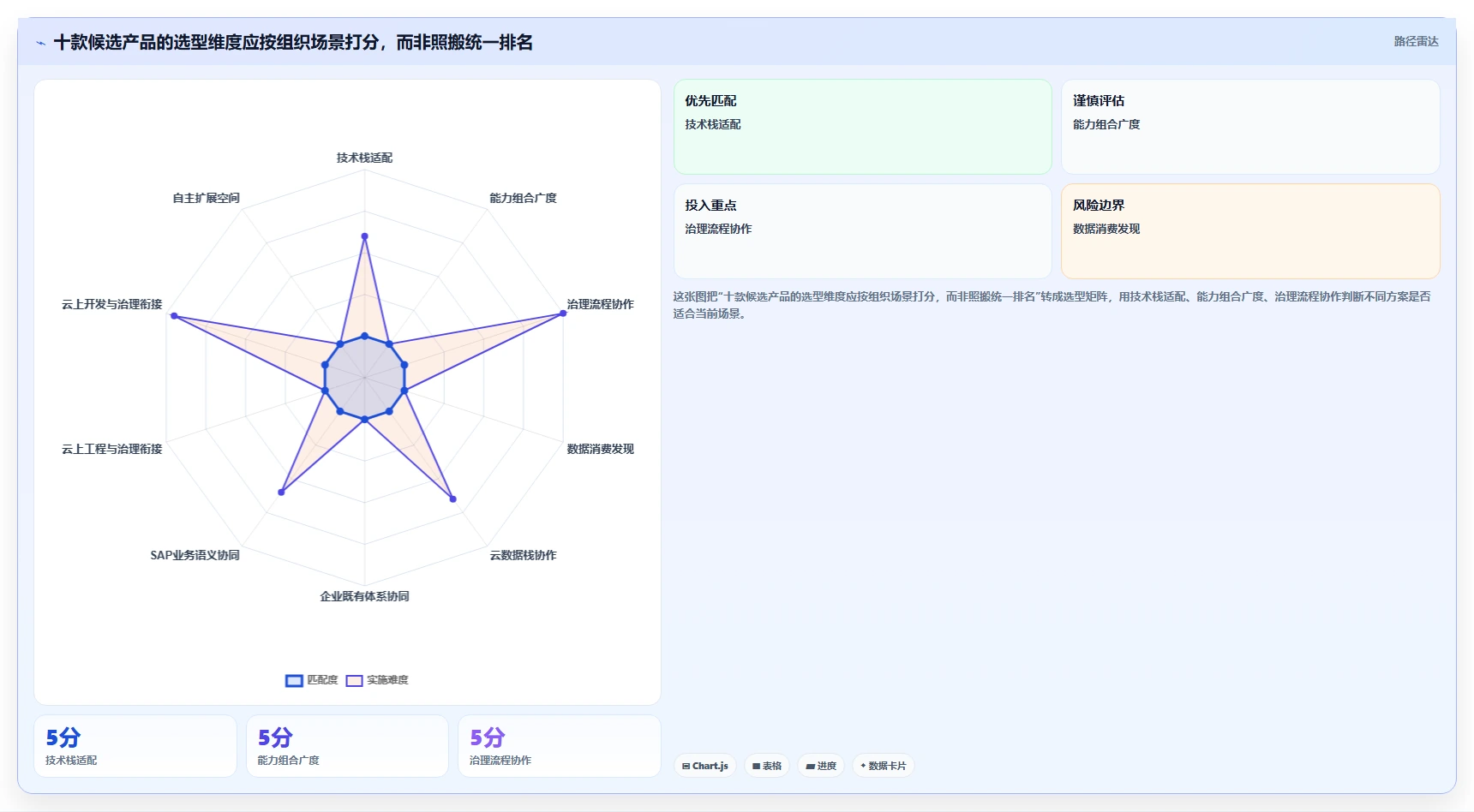1474x812 pixels.
Task: Select the 路径雷达 label in the header
Action: pyautogui.click(x=1416, y=41)
